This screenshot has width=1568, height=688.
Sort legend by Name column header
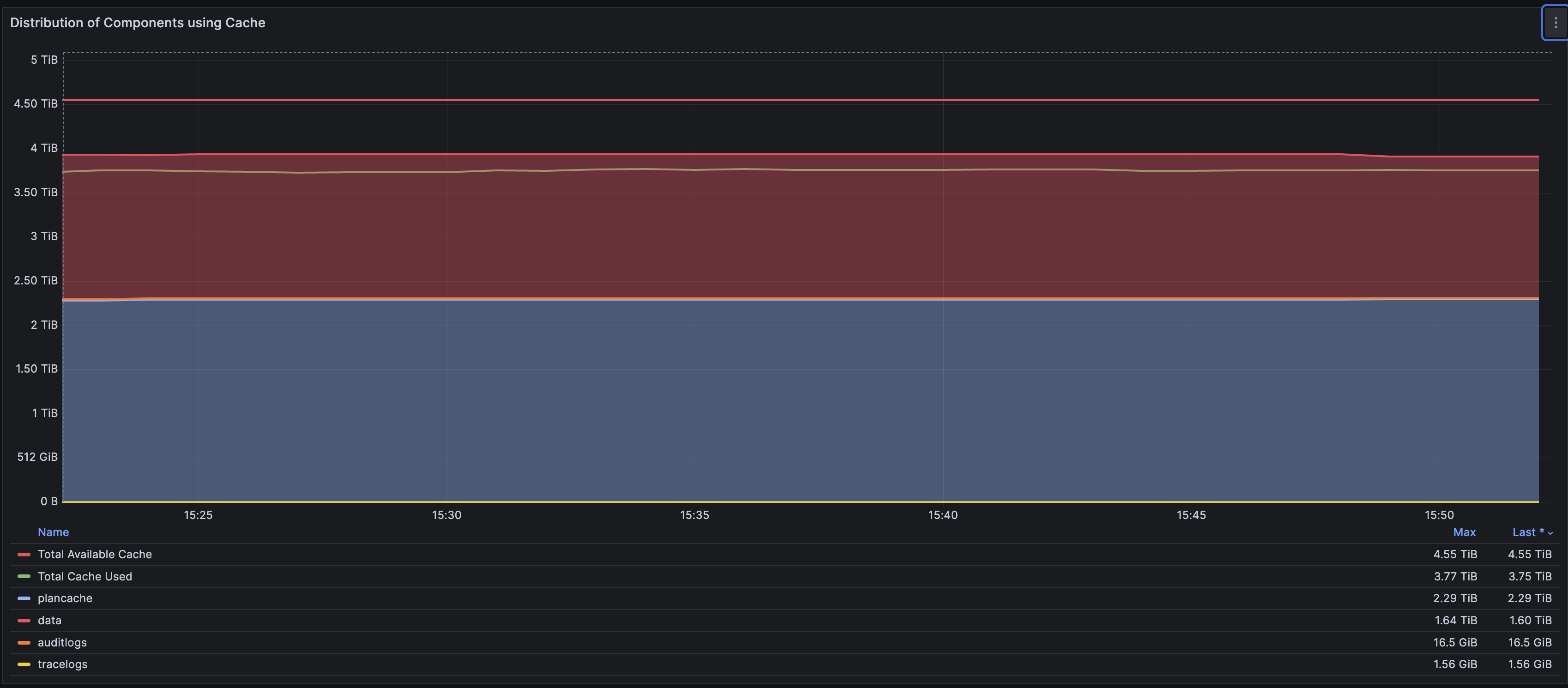[53, 532]
